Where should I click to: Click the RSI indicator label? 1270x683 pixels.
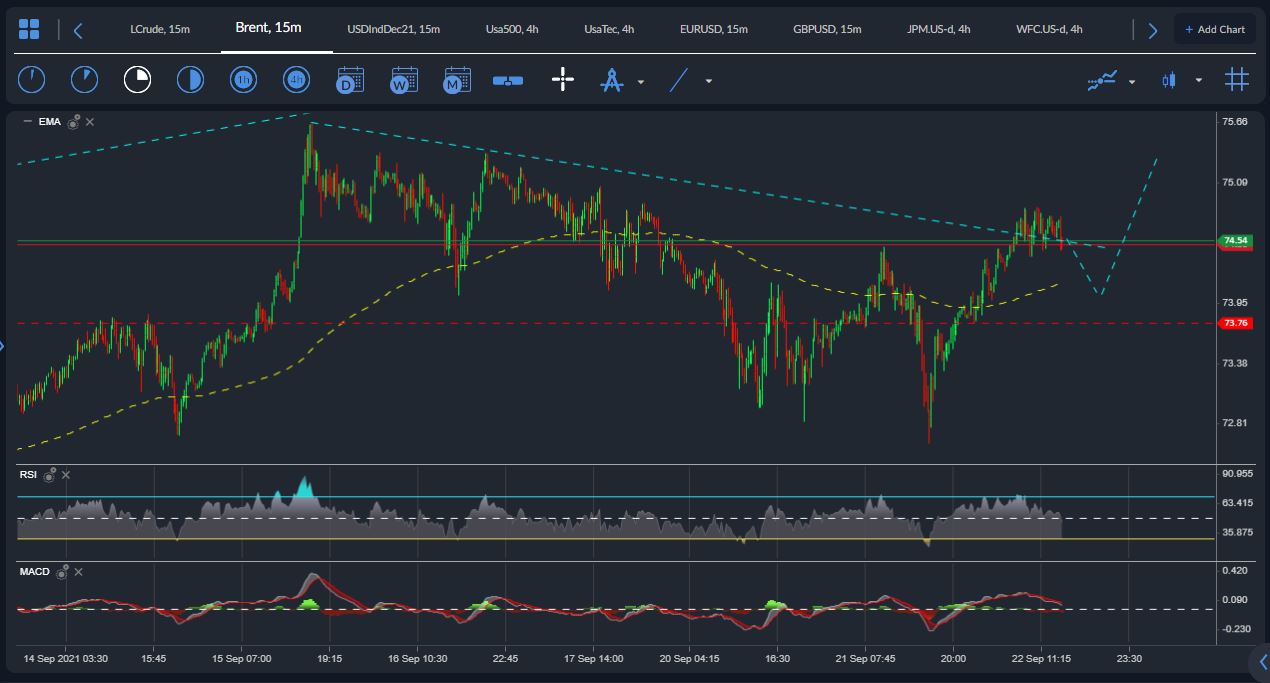pyautogui.click(x=28, y=475)
